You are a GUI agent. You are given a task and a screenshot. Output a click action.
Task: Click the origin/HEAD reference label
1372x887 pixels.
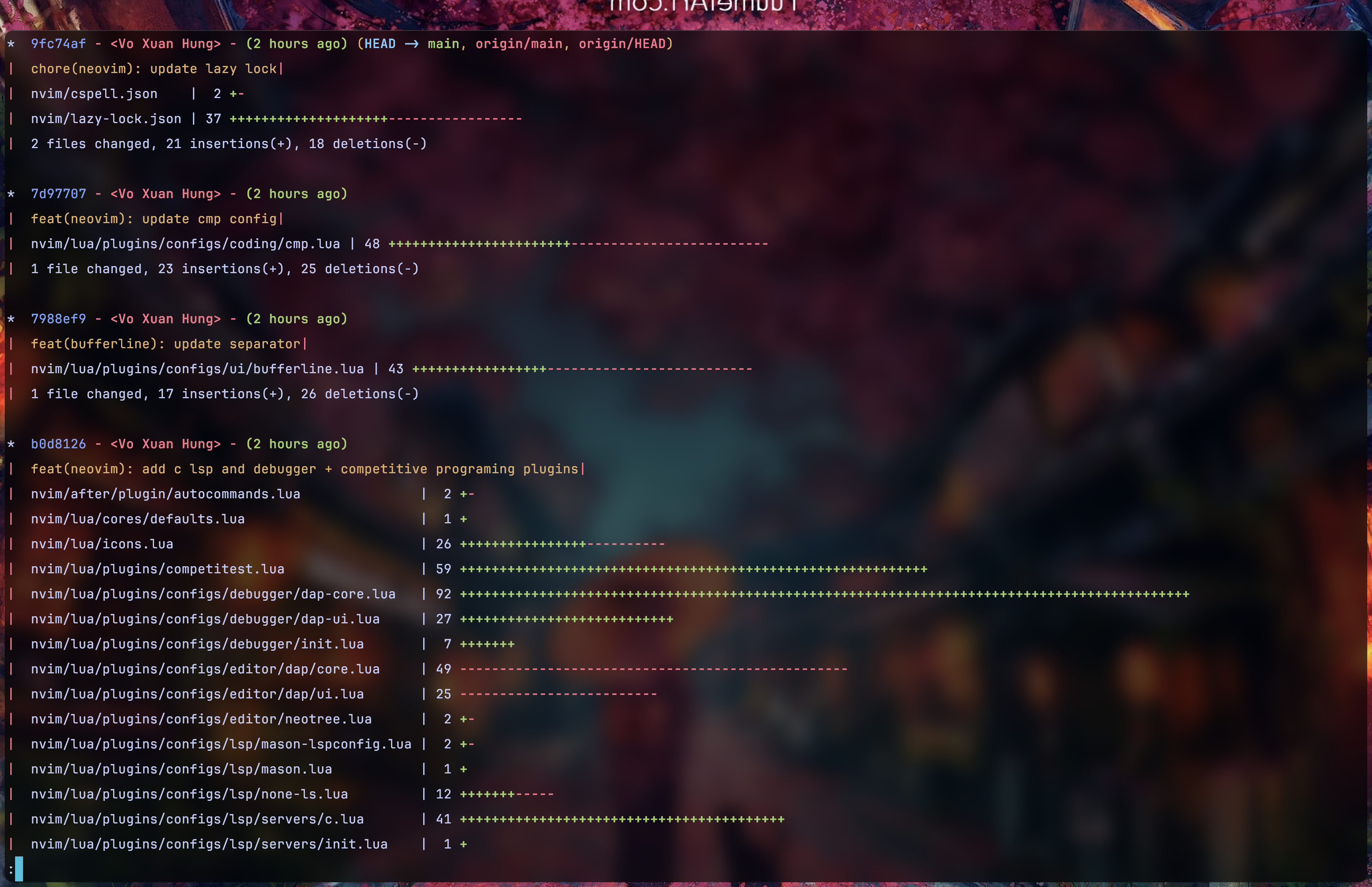622,44
